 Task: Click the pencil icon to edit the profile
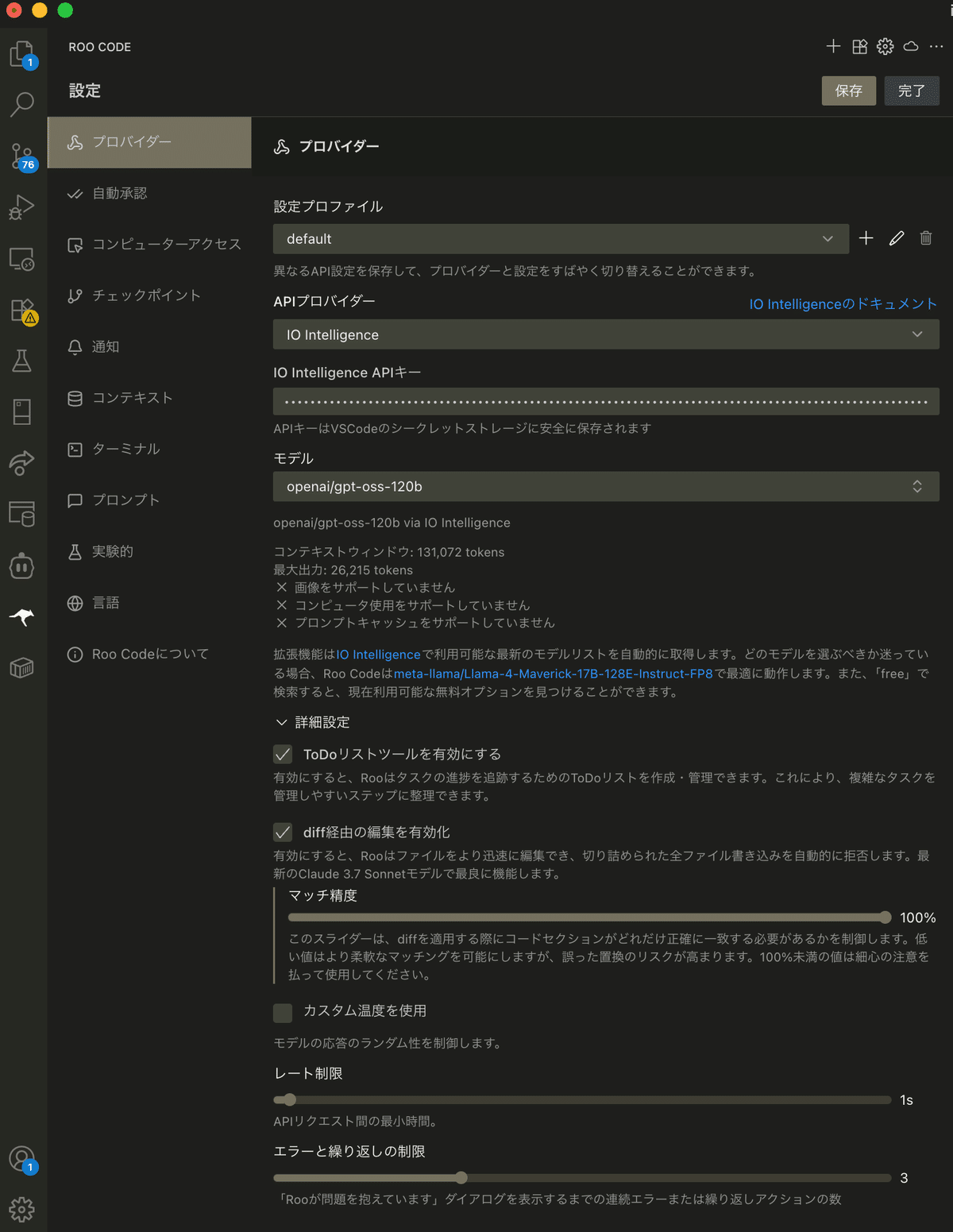click(897, 238)
